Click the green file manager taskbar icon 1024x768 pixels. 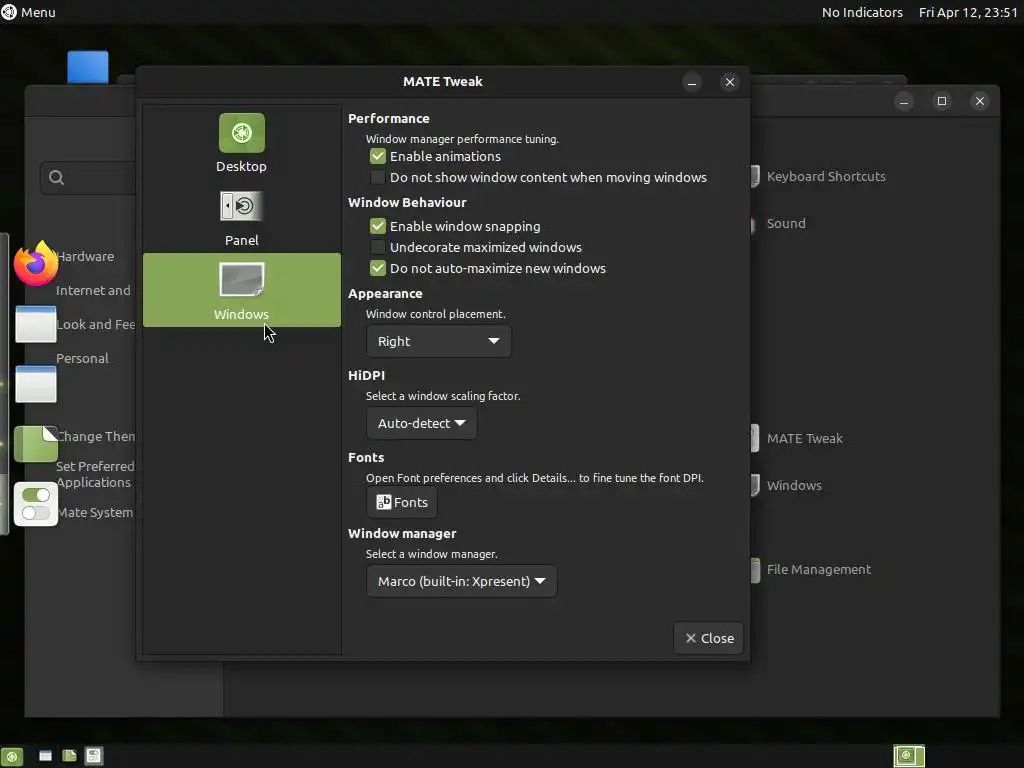(x=69, y=756)
